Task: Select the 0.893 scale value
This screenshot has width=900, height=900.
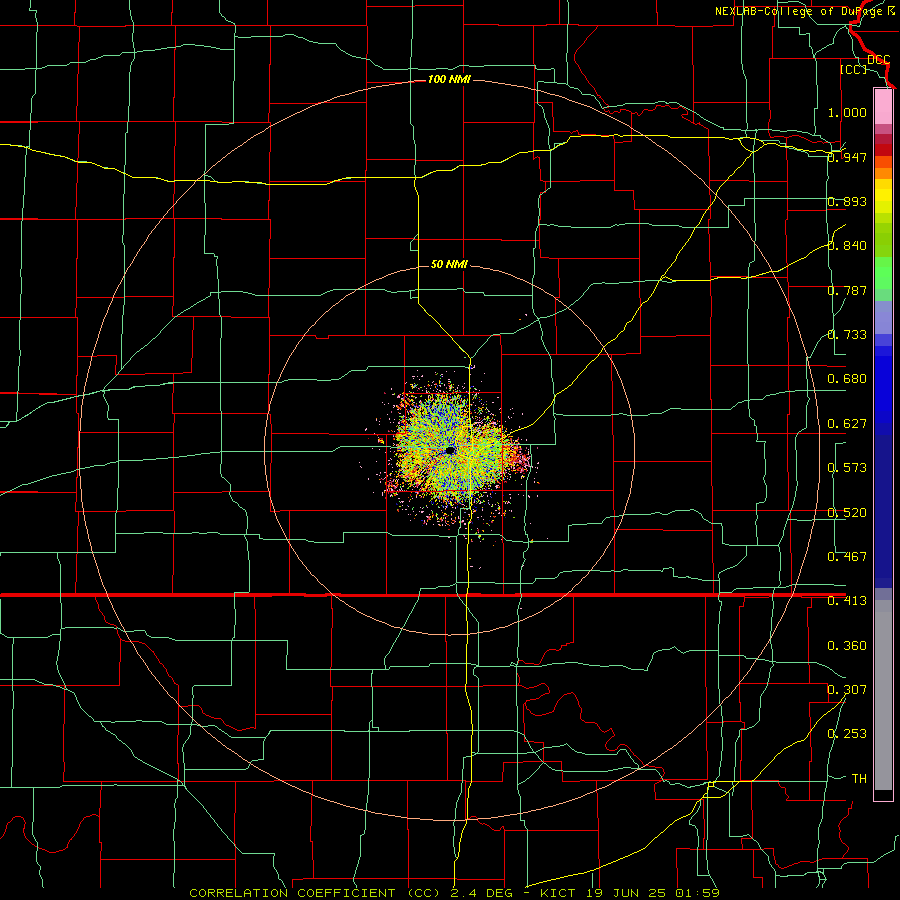Action: pyautogui.click(x=847, y=201)
